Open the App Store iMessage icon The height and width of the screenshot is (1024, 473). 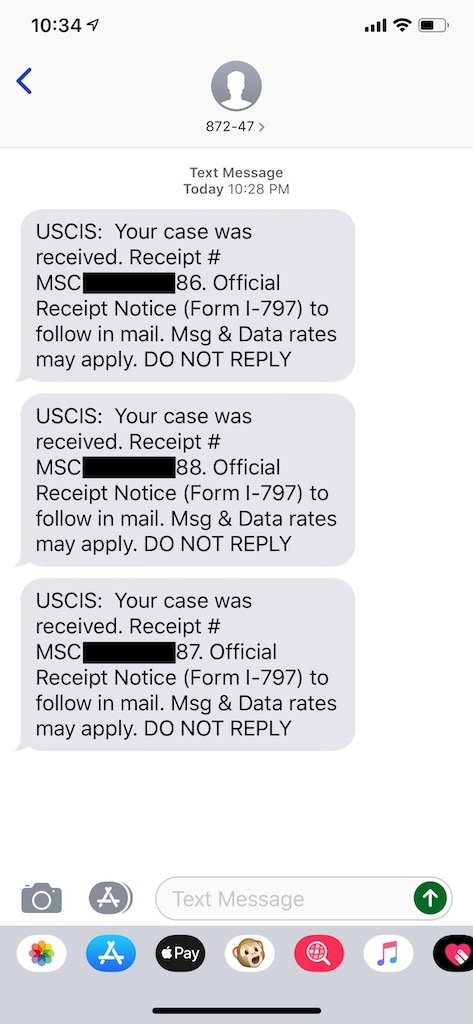(x=111, y=953)
